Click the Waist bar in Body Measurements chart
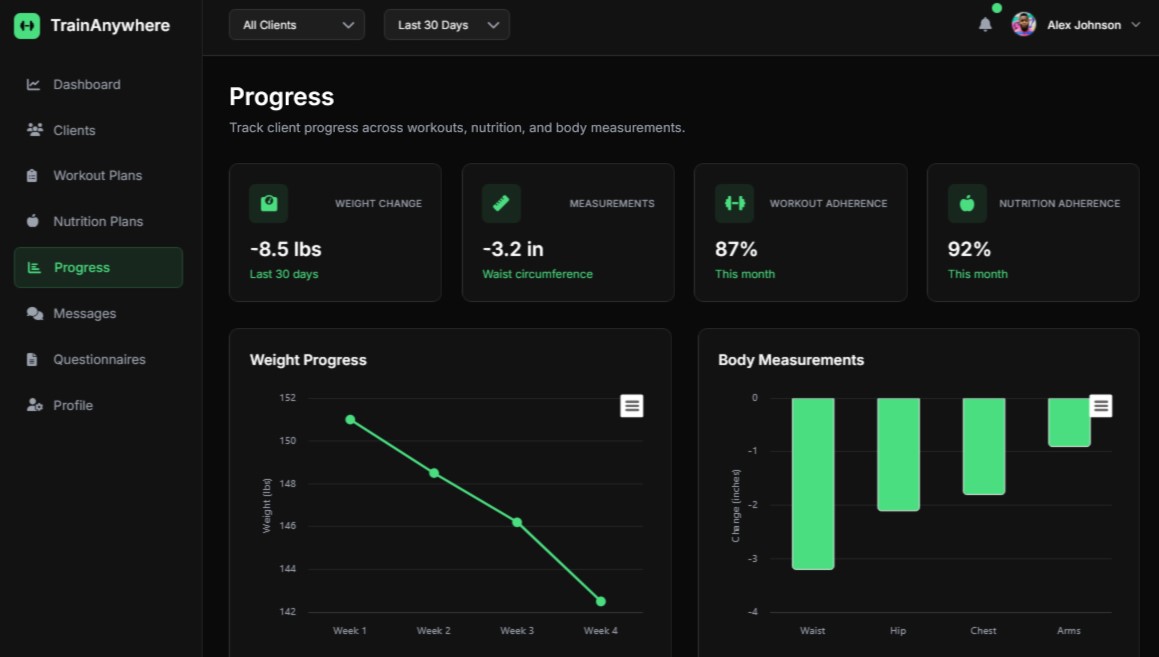The width and height of the screenshot is (1159, 657). point(813,483)
